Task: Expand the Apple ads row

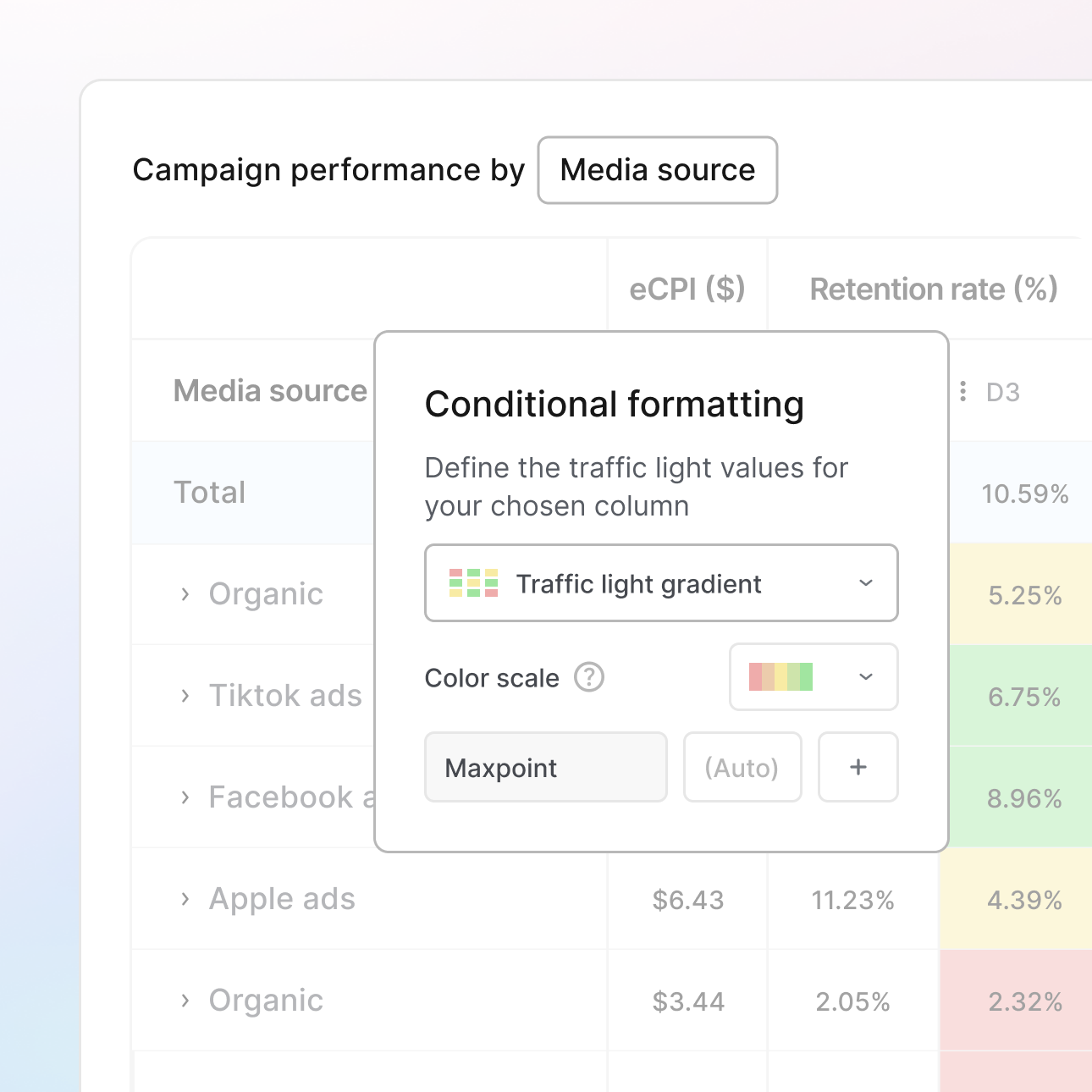Action: [185, 899]
